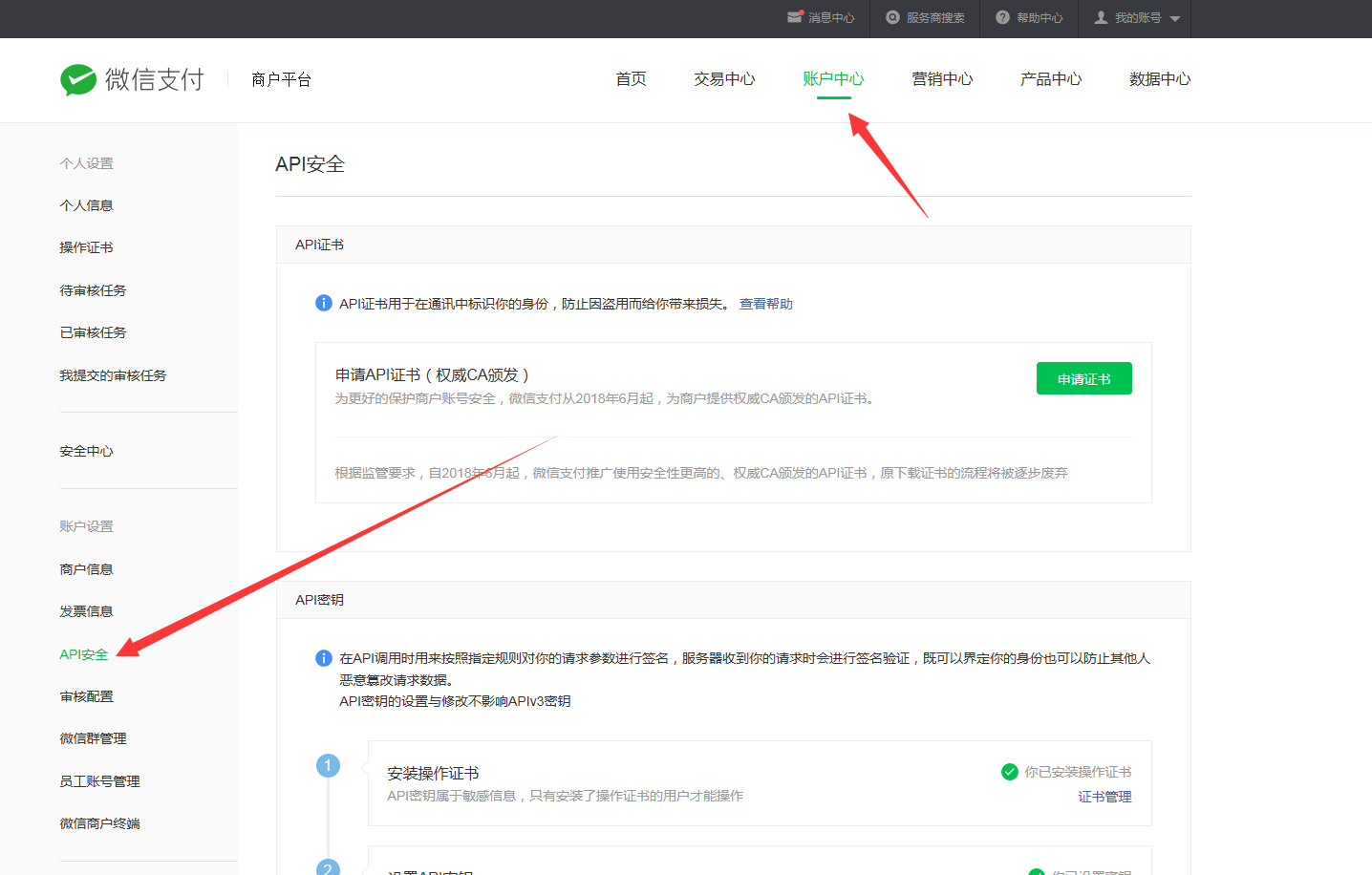The width and height of the screenshot is (1372, 875).
Task: Click the 服务商搜索 text link
Action: 935,18
